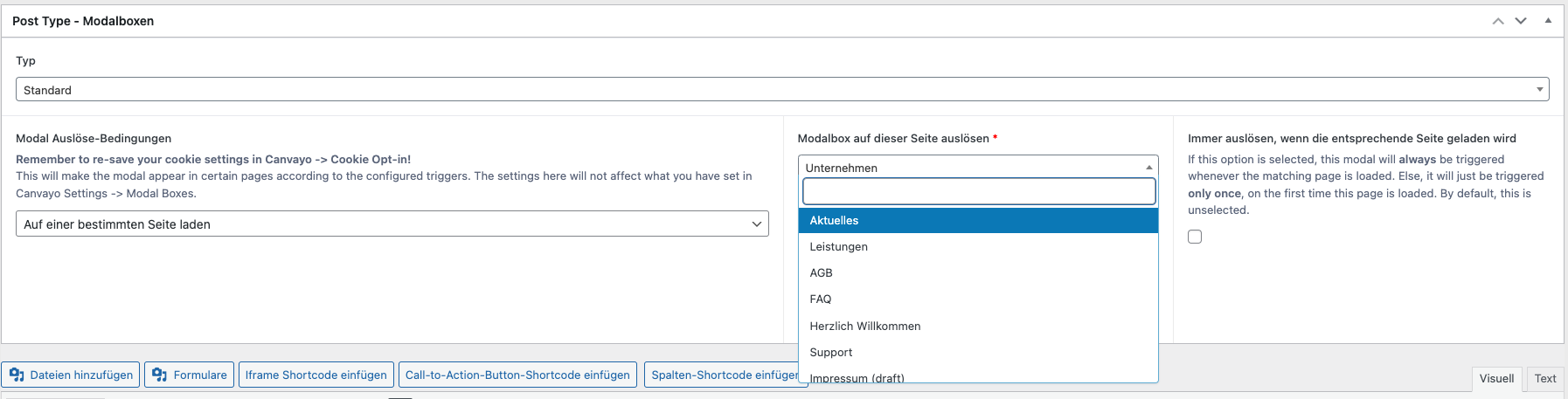This screenshot has height=399, width=1568.
Task: Insert a Call-to-Action-Button shortcode
Action: (x=517, y=375)
